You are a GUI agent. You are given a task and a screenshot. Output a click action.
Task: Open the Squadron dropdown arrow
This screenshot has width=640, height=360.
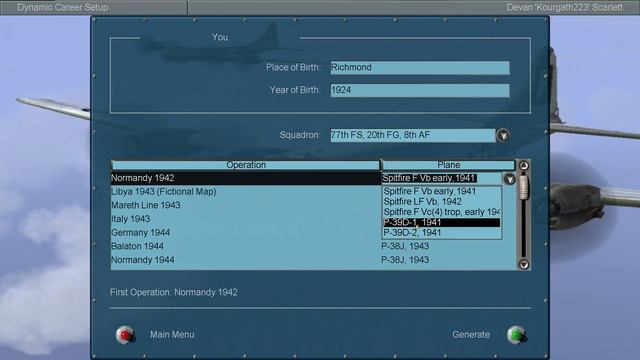[503, 135]
